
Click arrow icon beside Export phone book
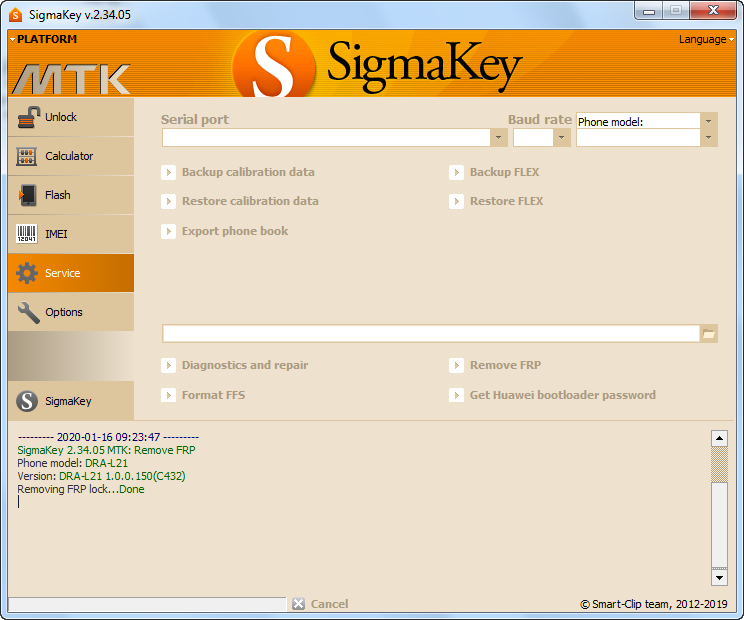click(x=168, y=231)
